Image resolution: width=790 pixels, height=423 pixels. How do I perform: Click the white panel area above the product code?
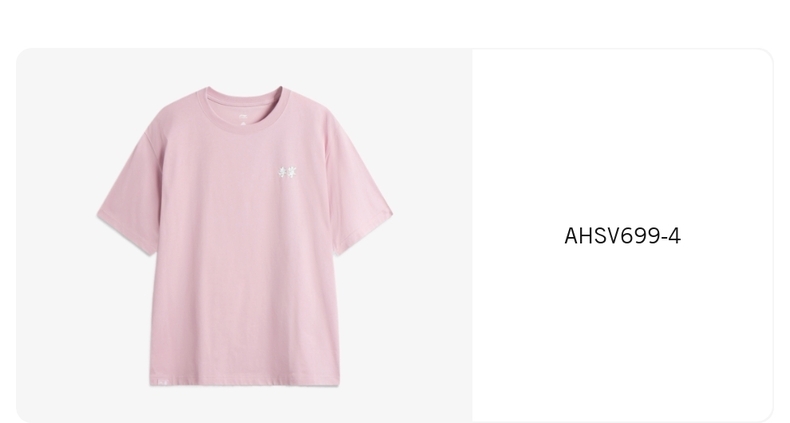(x=622, y=136)
